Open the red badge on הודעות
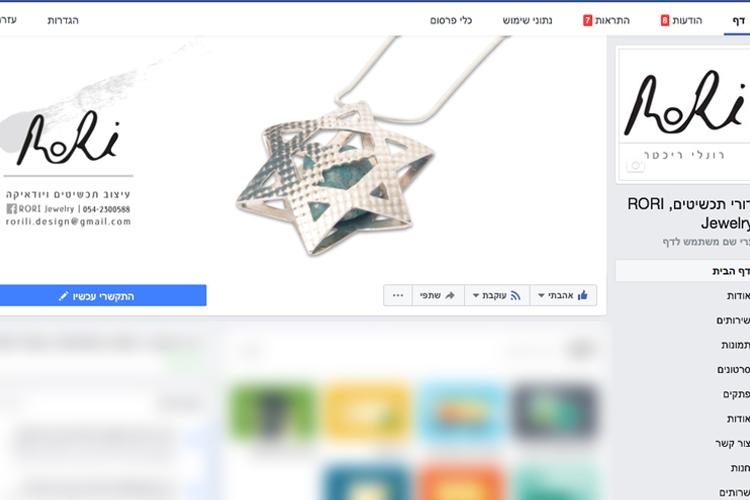The image size is (750, 500). click(665, 20)
